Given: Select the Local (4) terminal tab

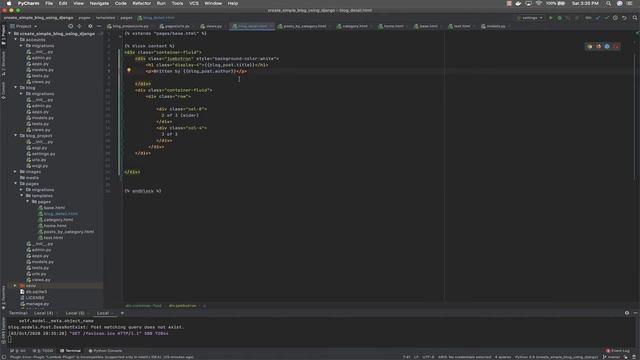Looking at the screenshot, I should (43, 313).
